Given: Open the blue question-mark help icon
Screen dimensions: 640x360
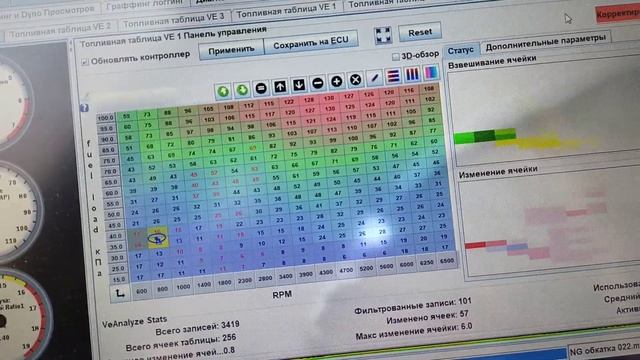Looking at the screenshot, I should tap(84, 108).
